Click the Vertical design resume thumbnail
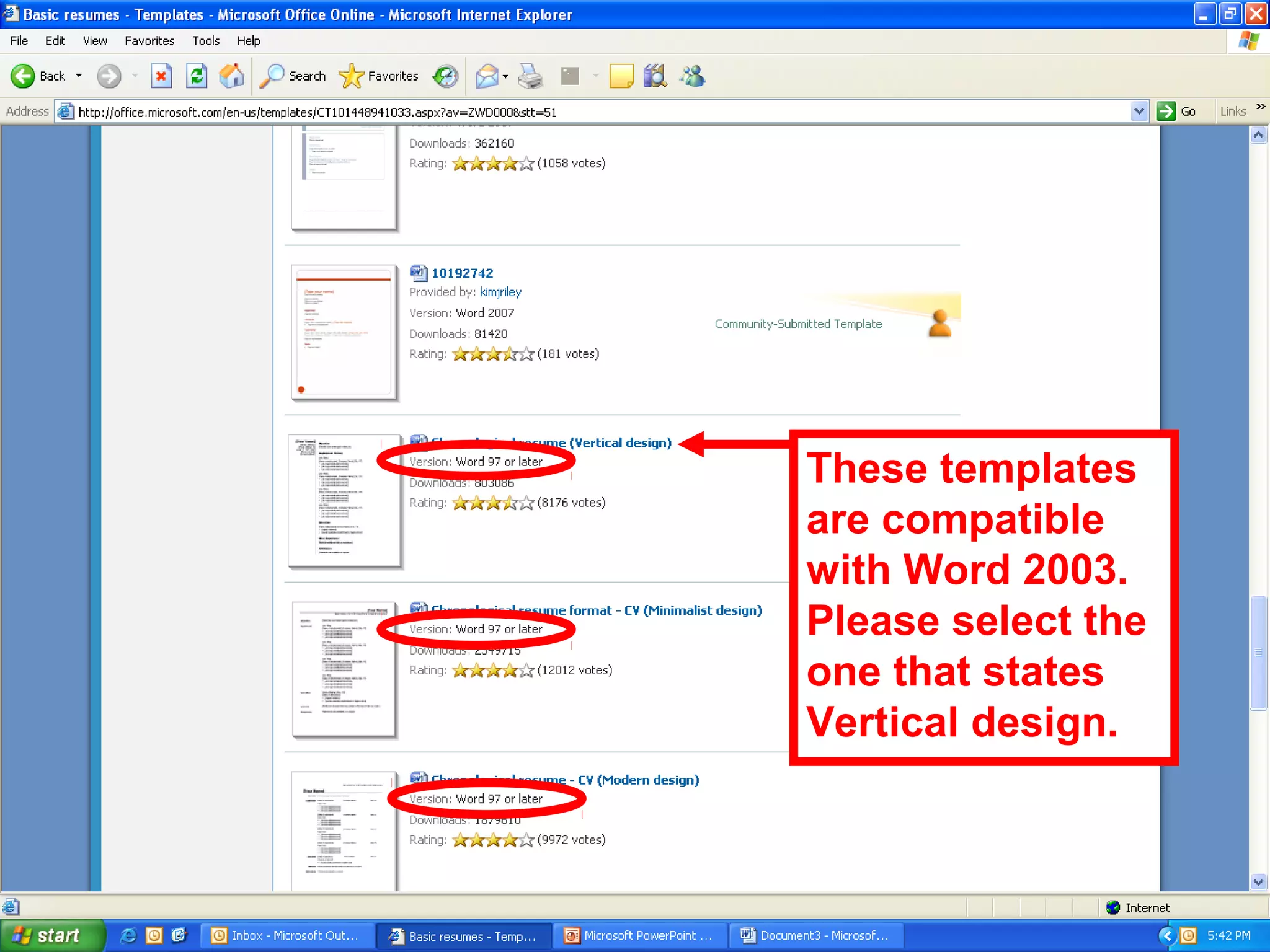This screenshot has height=952, width=1270. [x=345, y=501]
